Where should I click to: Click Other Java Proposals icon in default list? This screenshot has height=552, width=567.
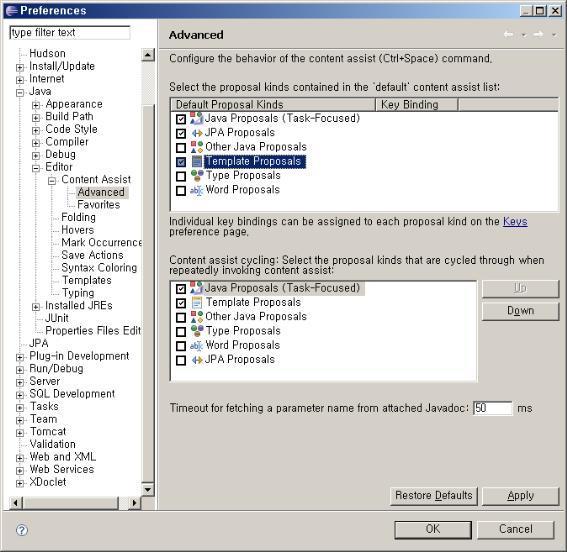coord(196,147)
